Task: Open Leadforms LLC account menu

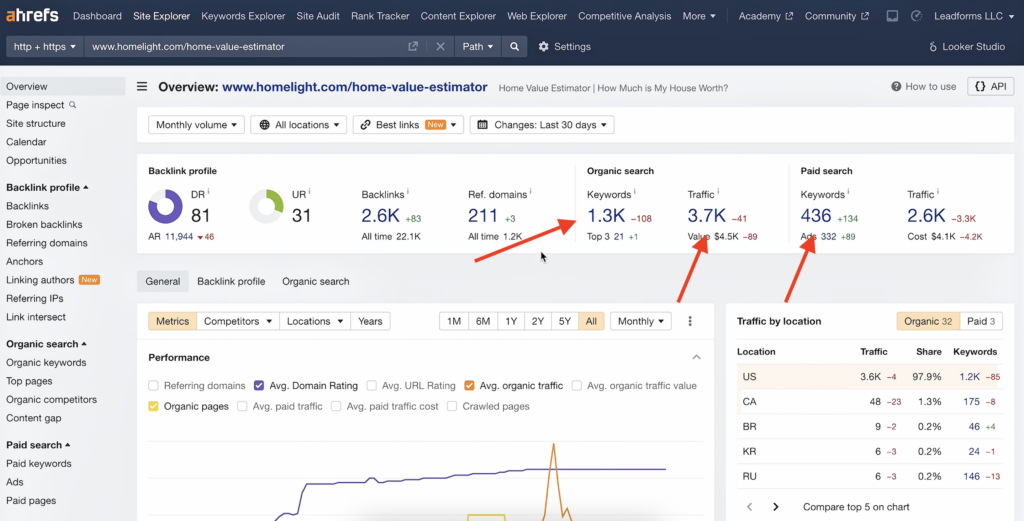Action: point(974,16)
